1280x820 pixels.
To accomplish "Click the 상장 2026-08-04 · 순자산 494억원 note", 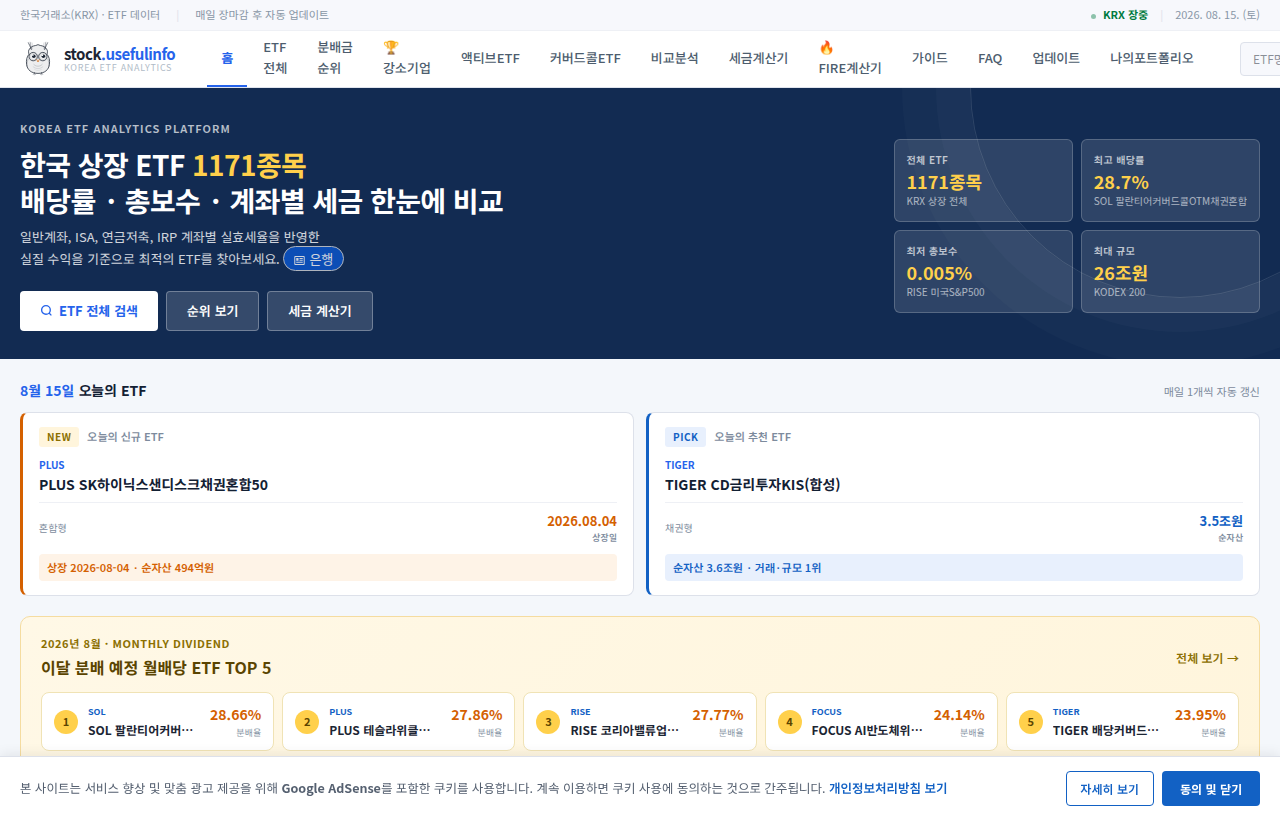I will (x=328, y=568).
